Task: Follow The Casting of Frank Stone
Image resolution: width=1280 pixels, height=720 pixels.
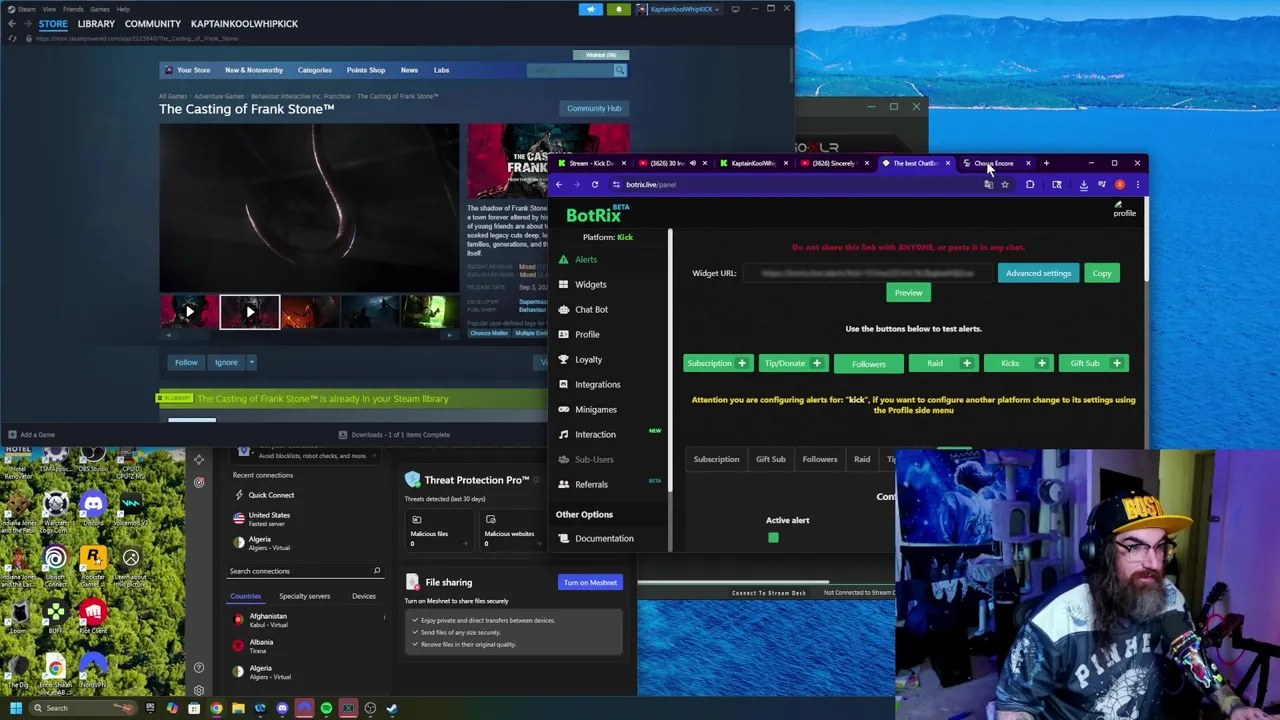Action: click(186, 362)
